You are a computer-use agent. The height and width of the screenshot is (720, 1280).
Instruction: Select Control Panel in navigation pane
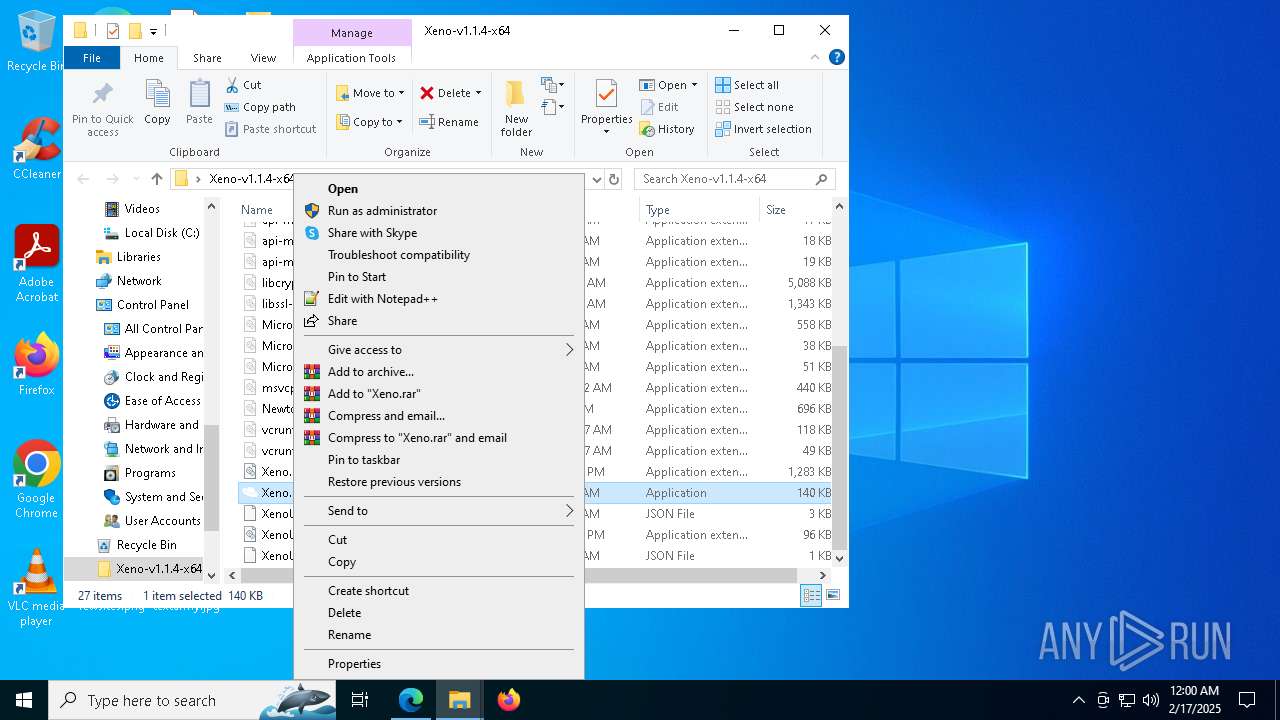click(142, 305)
